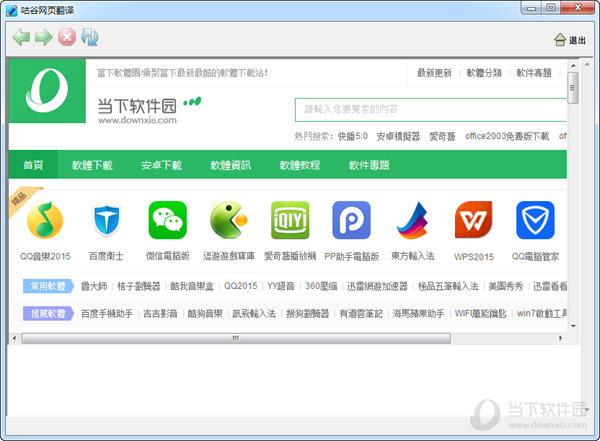This screenshot has width=600, height=441.
Task: Click hot search link 安卓模擬器
Action: click(398, 136)
